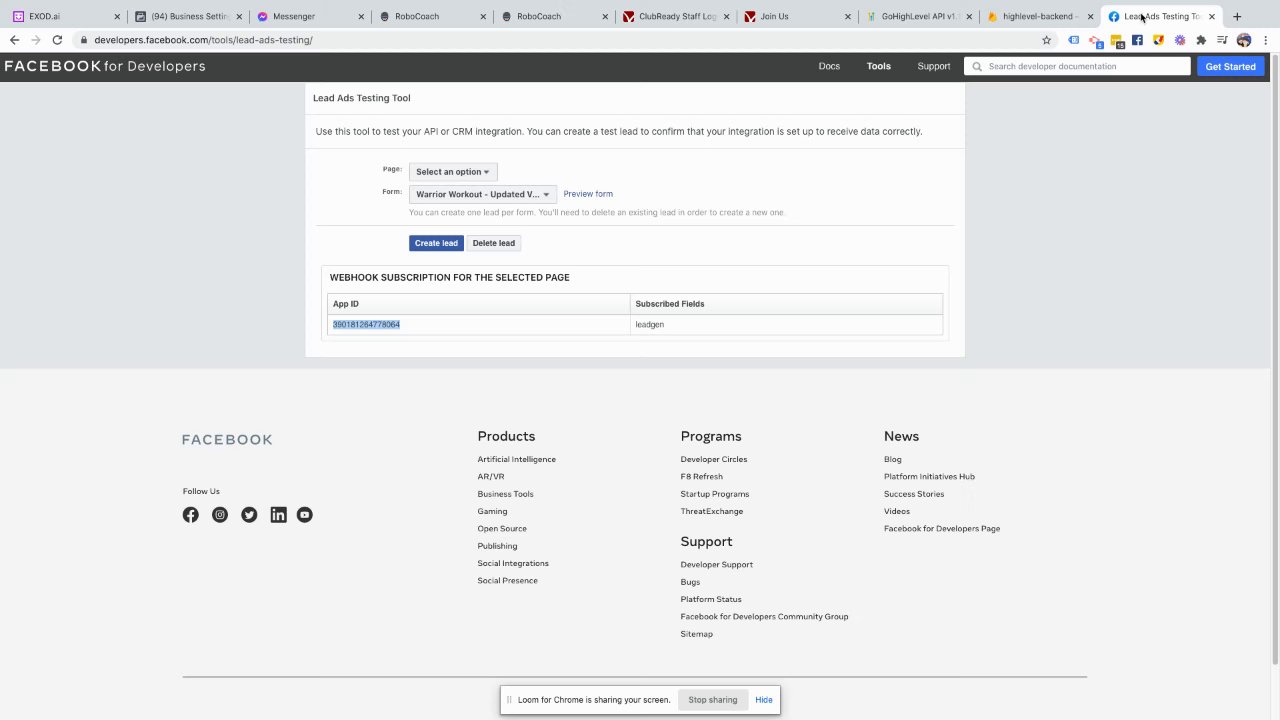This screenshot has width=1280, height=720.
Task: Open the Chrome profile avatar
Action: pyautogui.click(x=1244, y=40)
